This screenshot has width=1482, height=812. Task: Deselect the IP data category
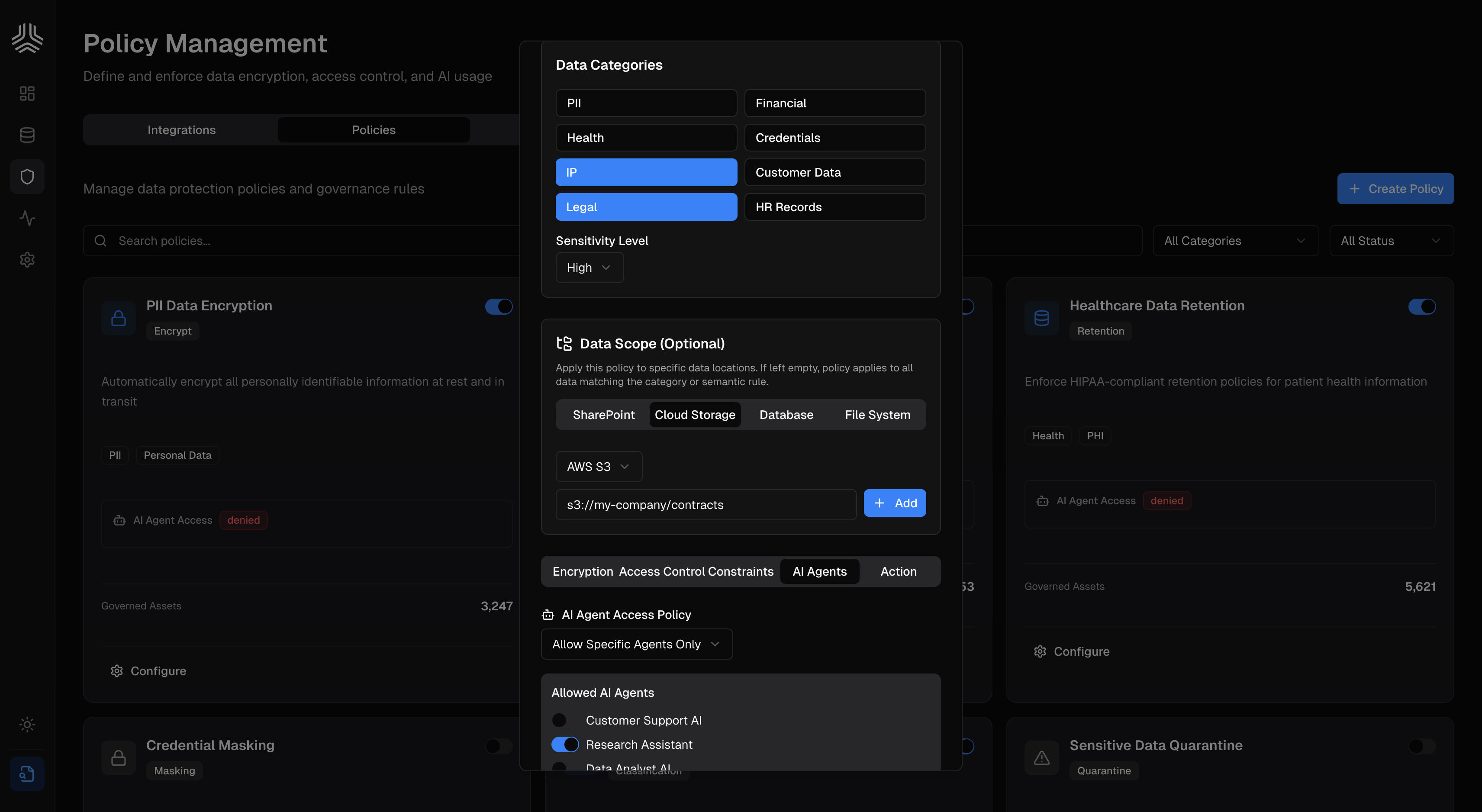646,172
